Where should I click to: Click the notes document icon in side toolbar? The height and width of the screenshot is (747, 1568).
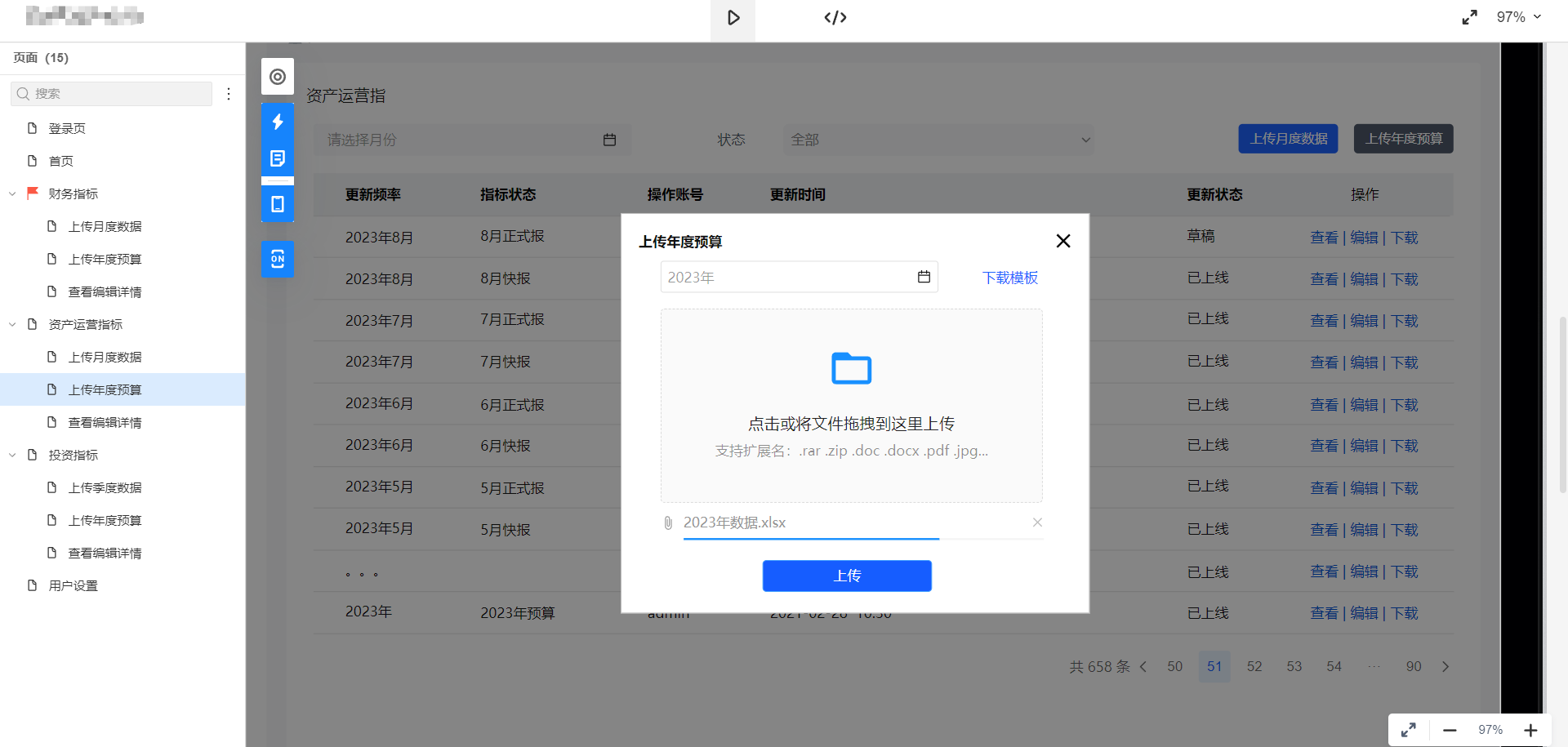[x=278, y=158]
